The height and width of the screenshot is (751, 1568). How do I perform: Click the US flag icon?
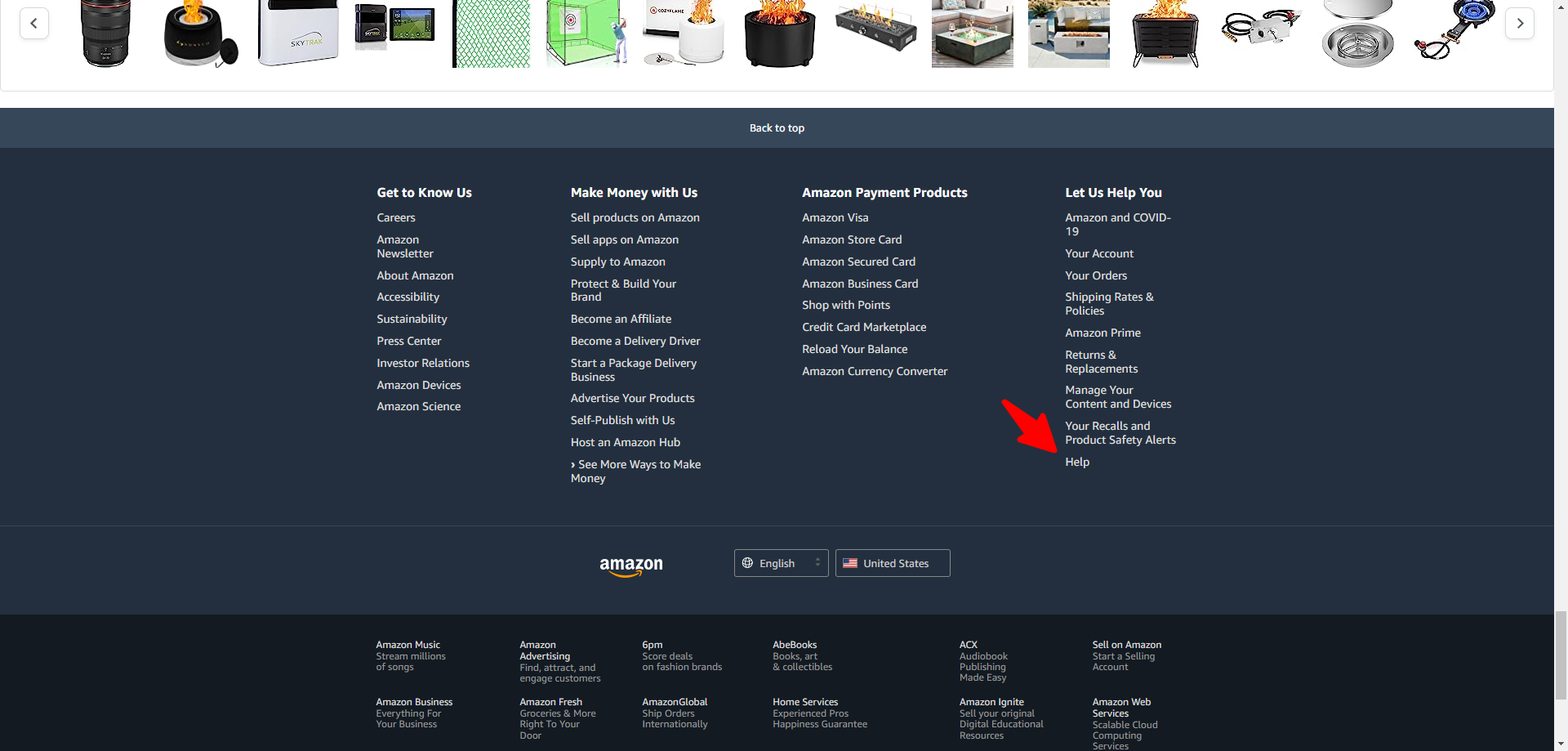click(x=850, y=563)
